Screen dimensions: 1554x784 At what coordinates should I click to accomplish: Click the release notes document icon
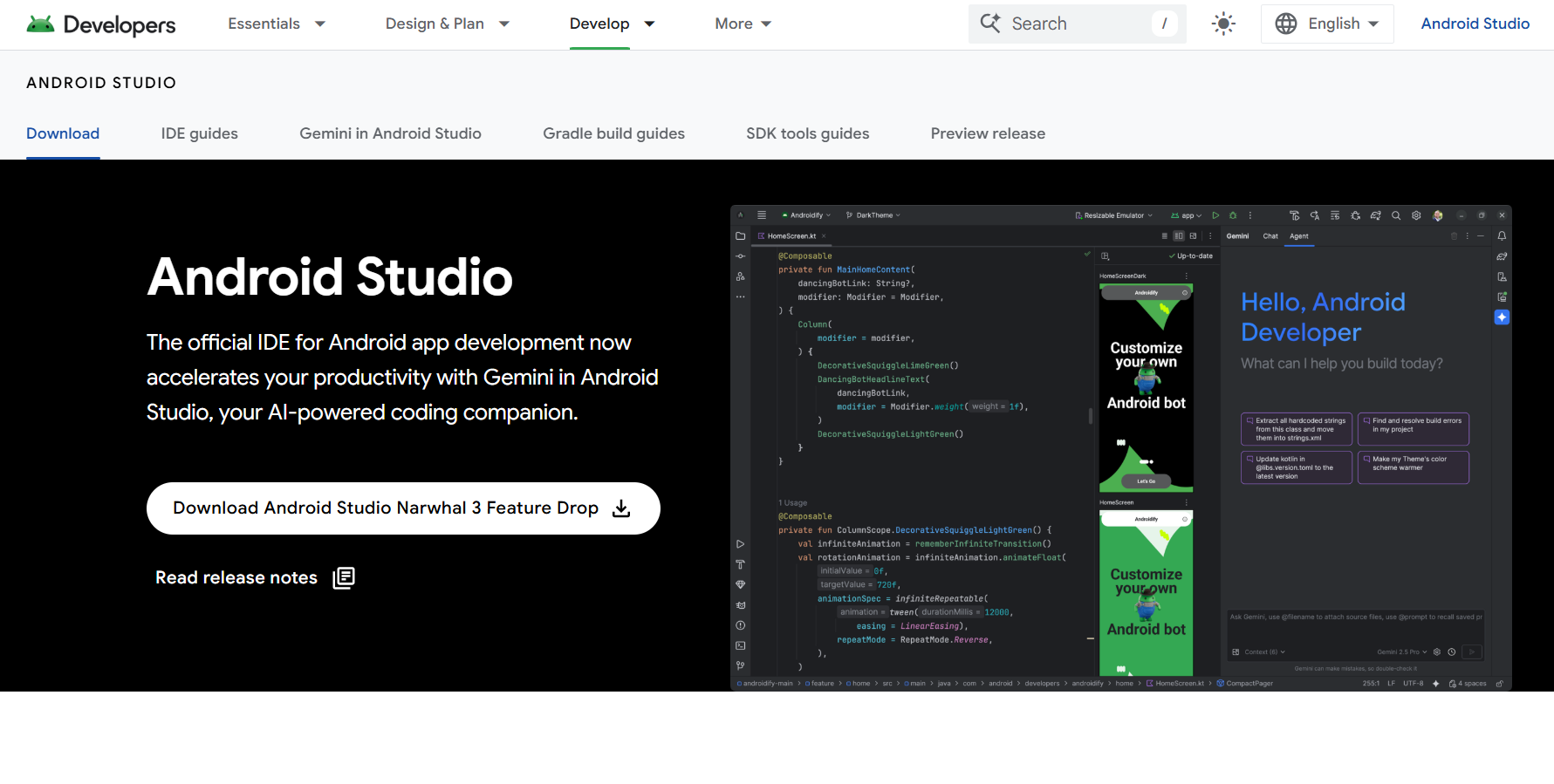[344, 578]
